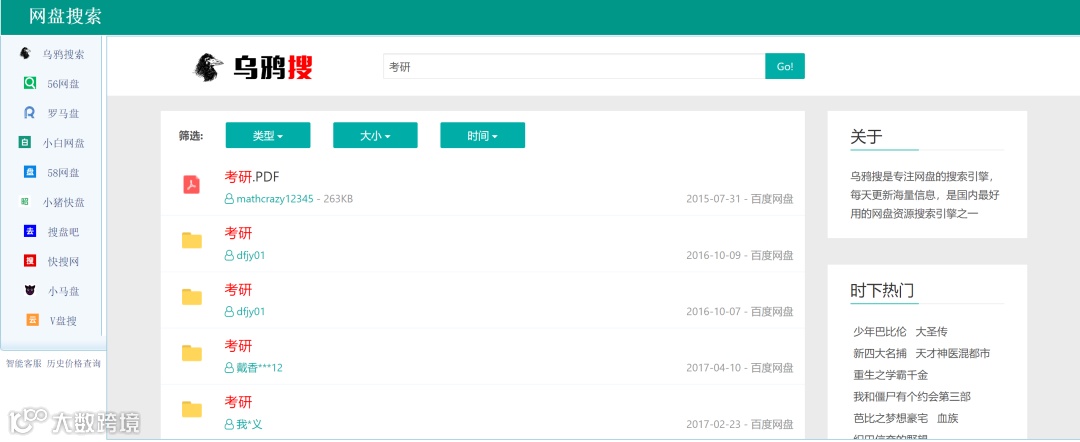Open the 大小 filter dropdown
This screenshot has height=442, width=1080.
[x=375, y=136]
